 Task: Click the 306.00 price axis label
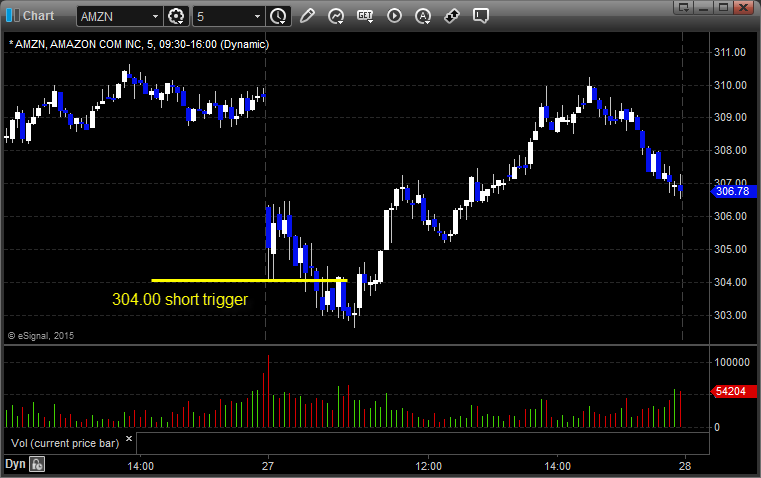pos(730,216)
